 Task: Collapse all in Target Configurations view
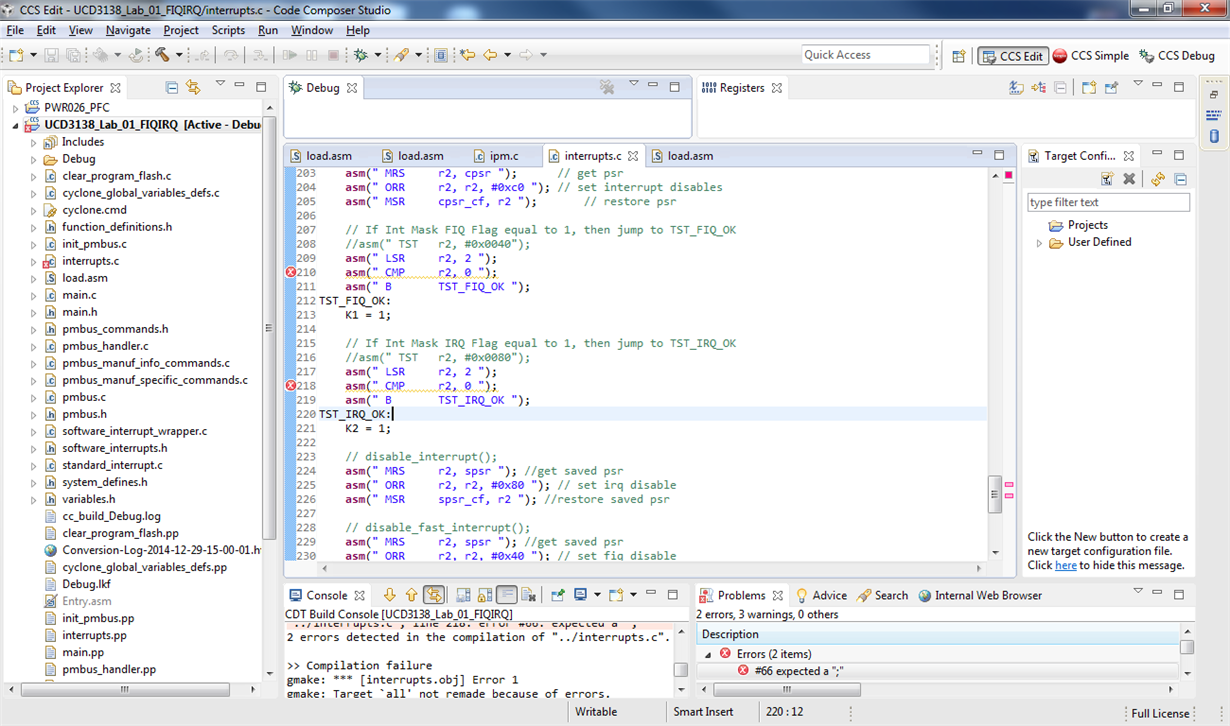(x=1180, y=179)
